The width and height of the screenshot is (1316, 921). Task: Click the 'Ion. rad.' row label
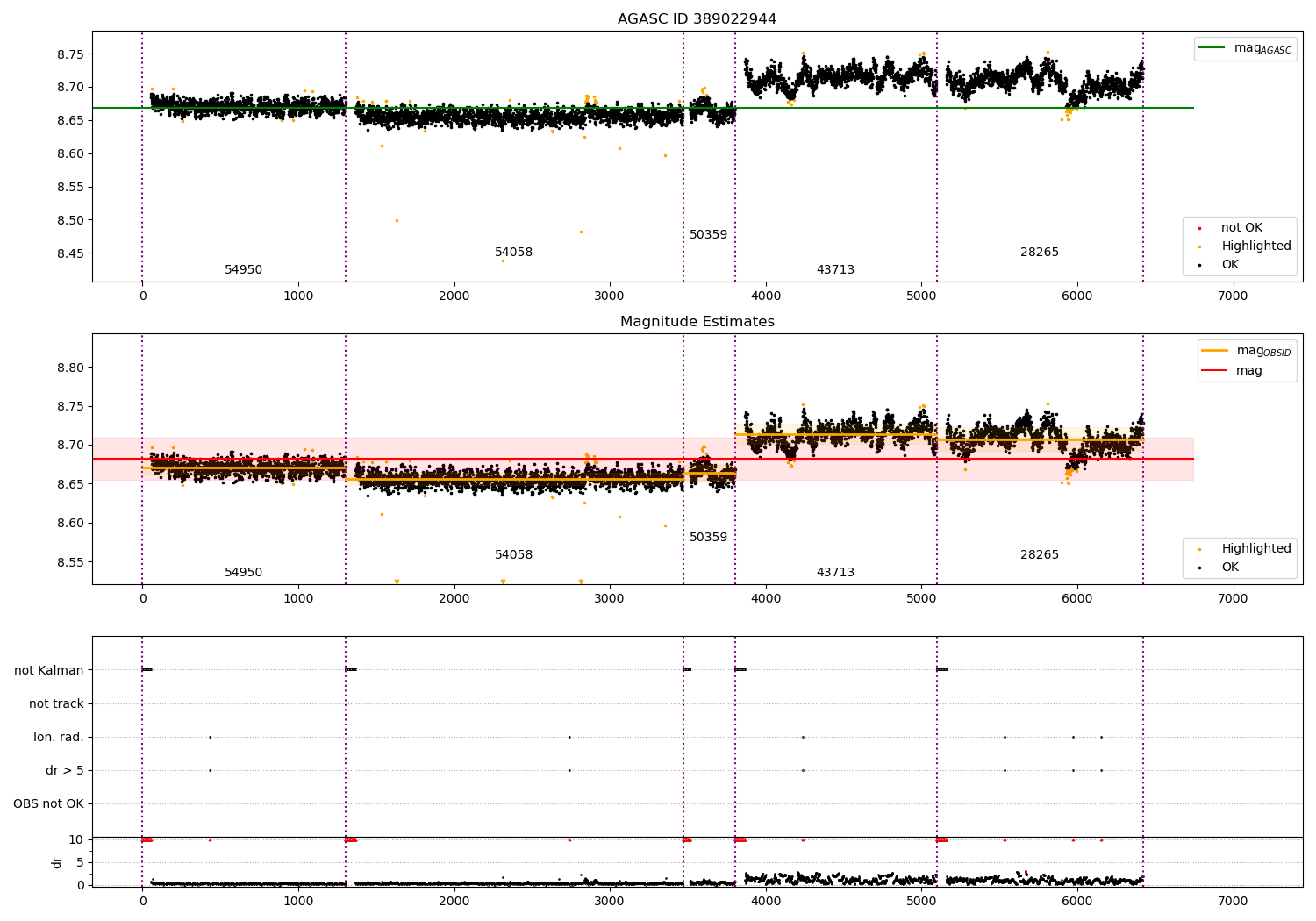coord(59,738)
